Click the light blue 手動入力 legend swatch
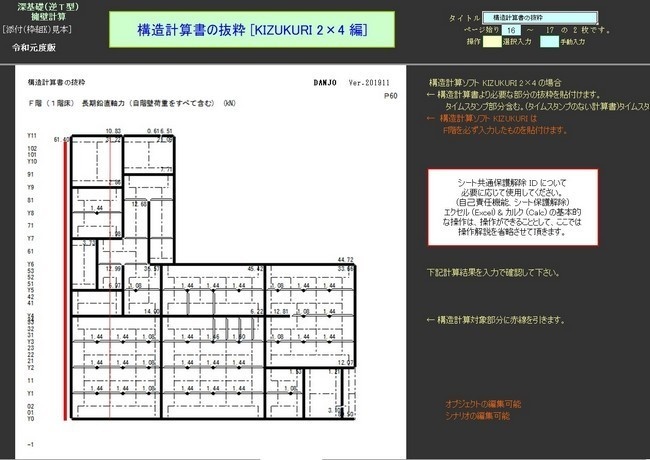 pyautogui.click(x=549, y=42)
